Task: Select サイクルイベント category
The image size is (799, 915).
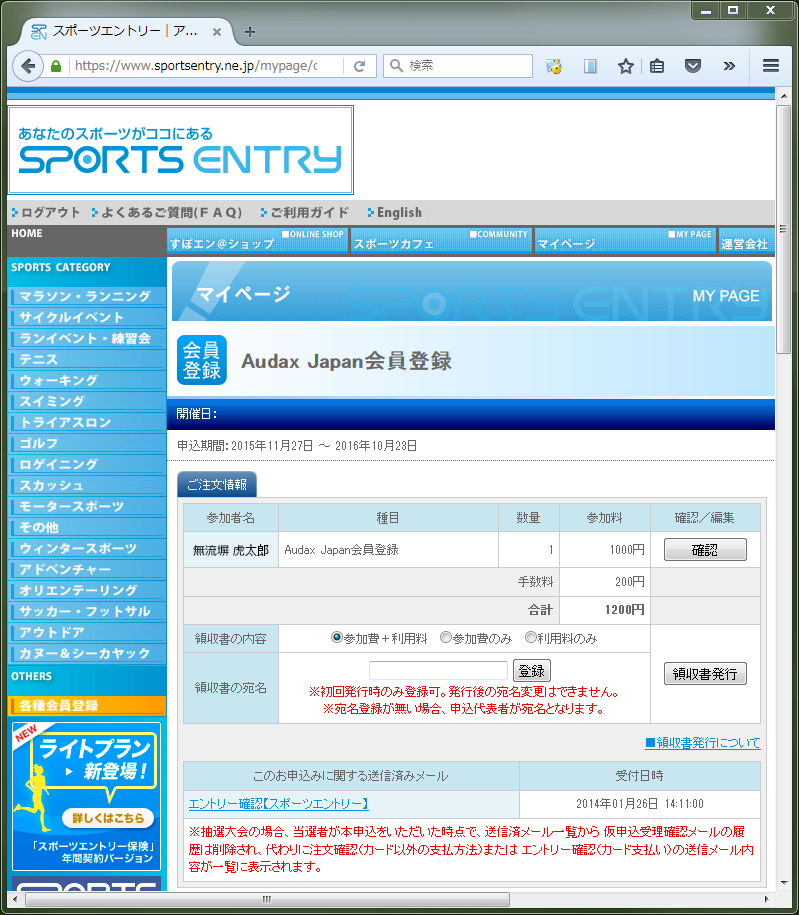Action: click(x=88, y=317)
